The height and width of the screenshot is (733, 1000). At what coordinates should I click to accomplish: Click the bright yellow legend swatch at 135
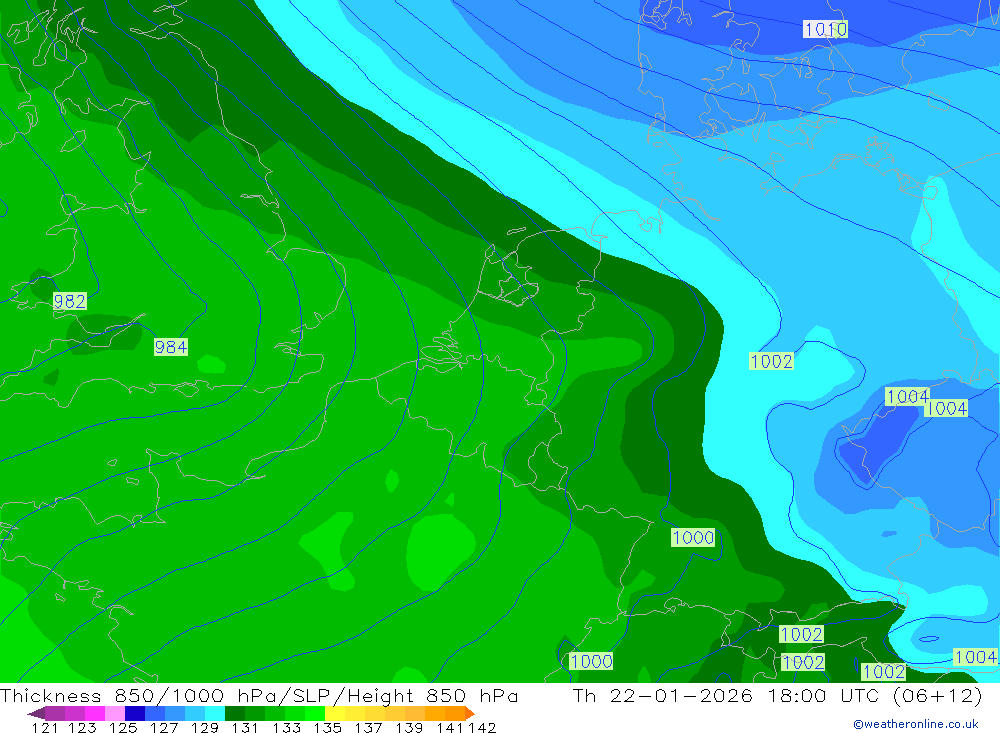(335, 713)
